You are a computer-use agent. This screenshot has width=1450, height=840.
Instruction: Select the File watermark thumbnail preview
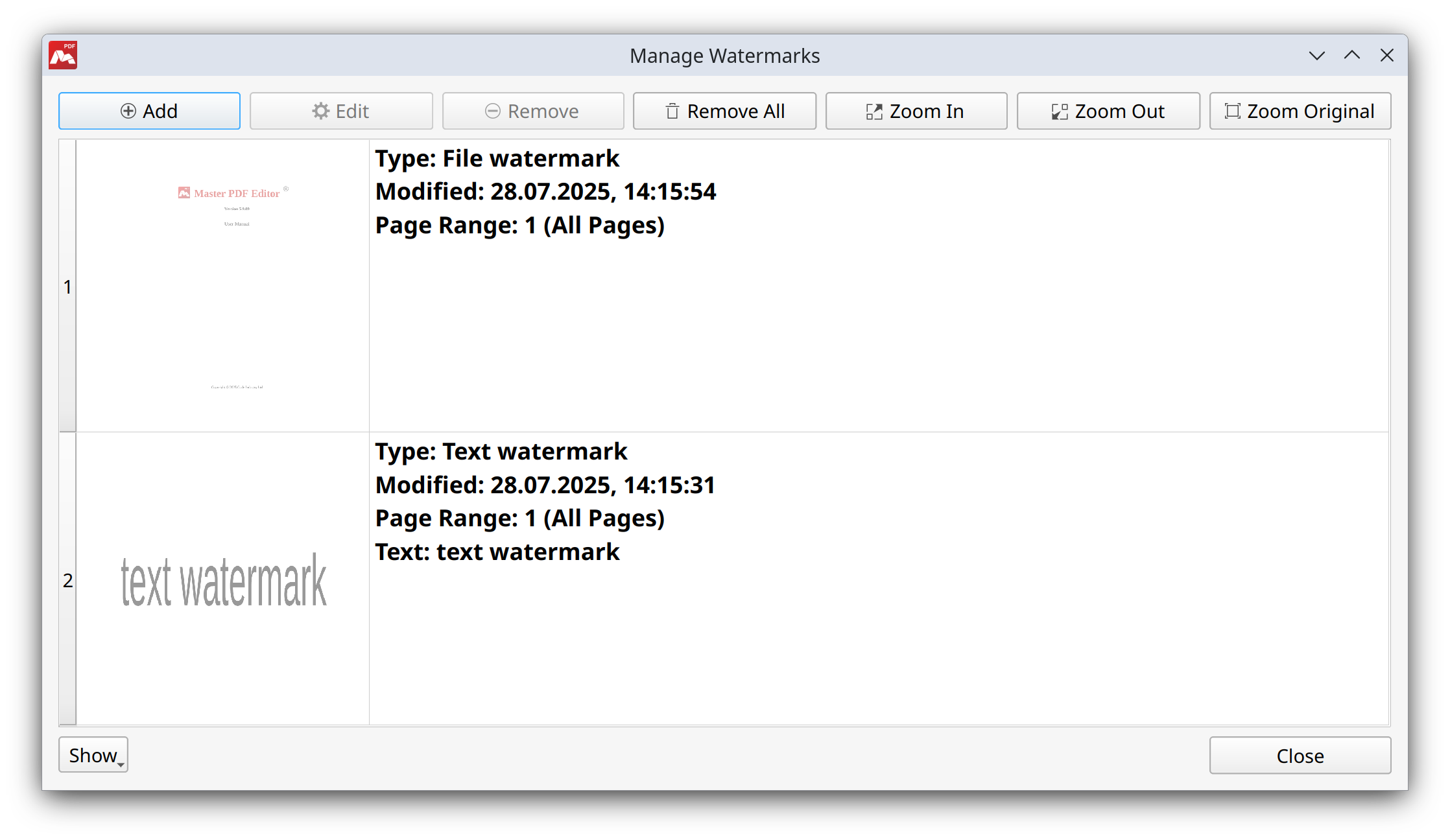tap(223, 286)
